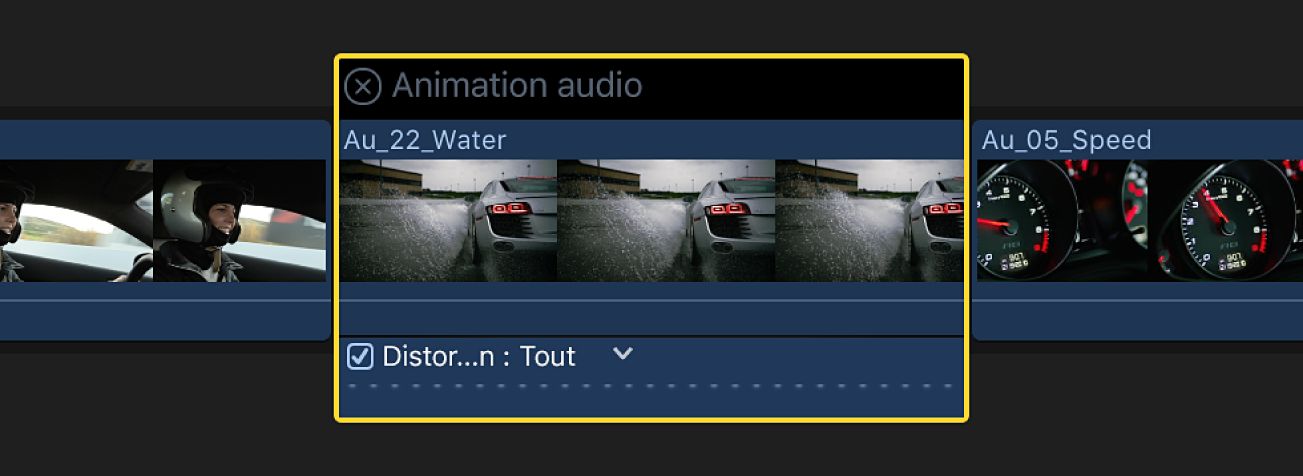Click the dashed Distortion animation line
The height and width of the screenshot is (476, 1303).
[x=650, y=385]
